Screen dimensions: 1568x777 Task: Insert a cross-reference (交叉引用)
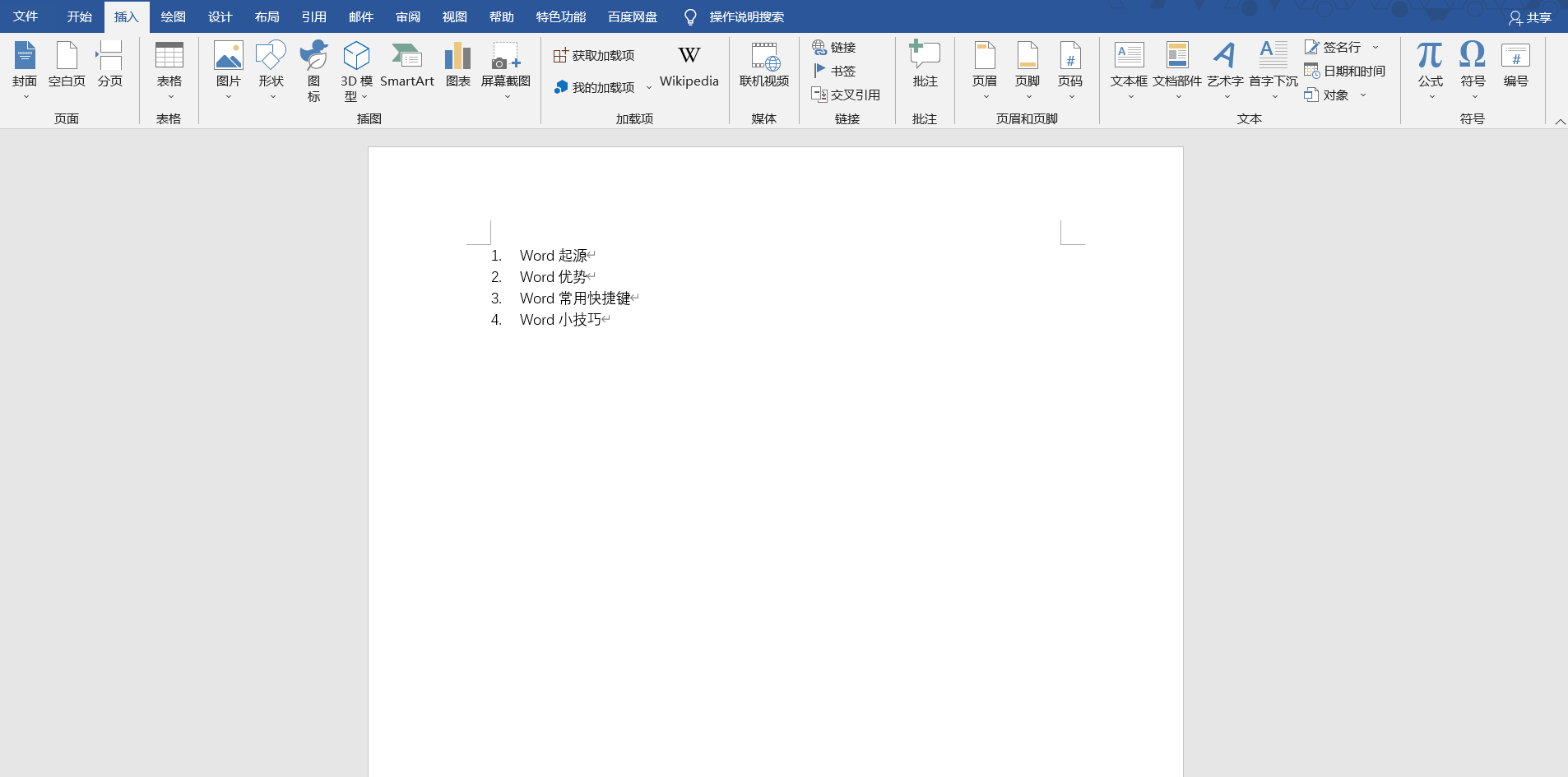tap(846, 95)
